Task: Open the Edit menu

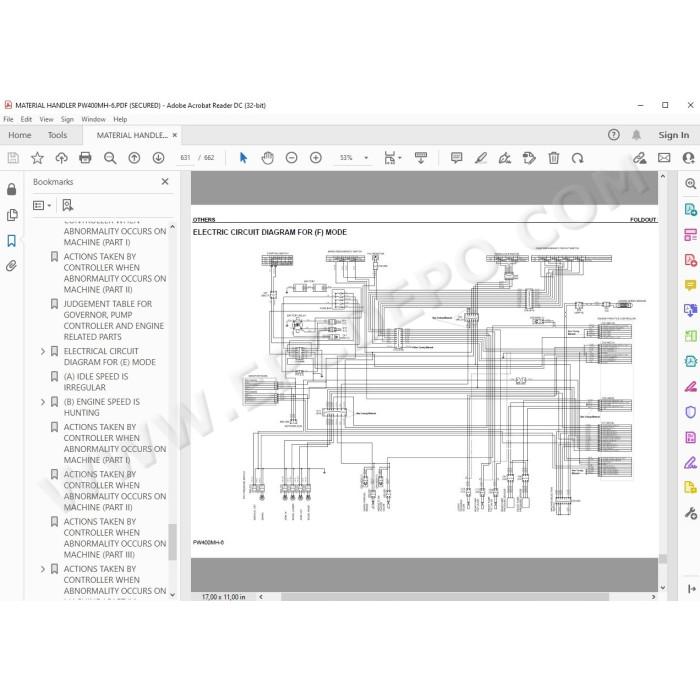Action: pos(26,119)
